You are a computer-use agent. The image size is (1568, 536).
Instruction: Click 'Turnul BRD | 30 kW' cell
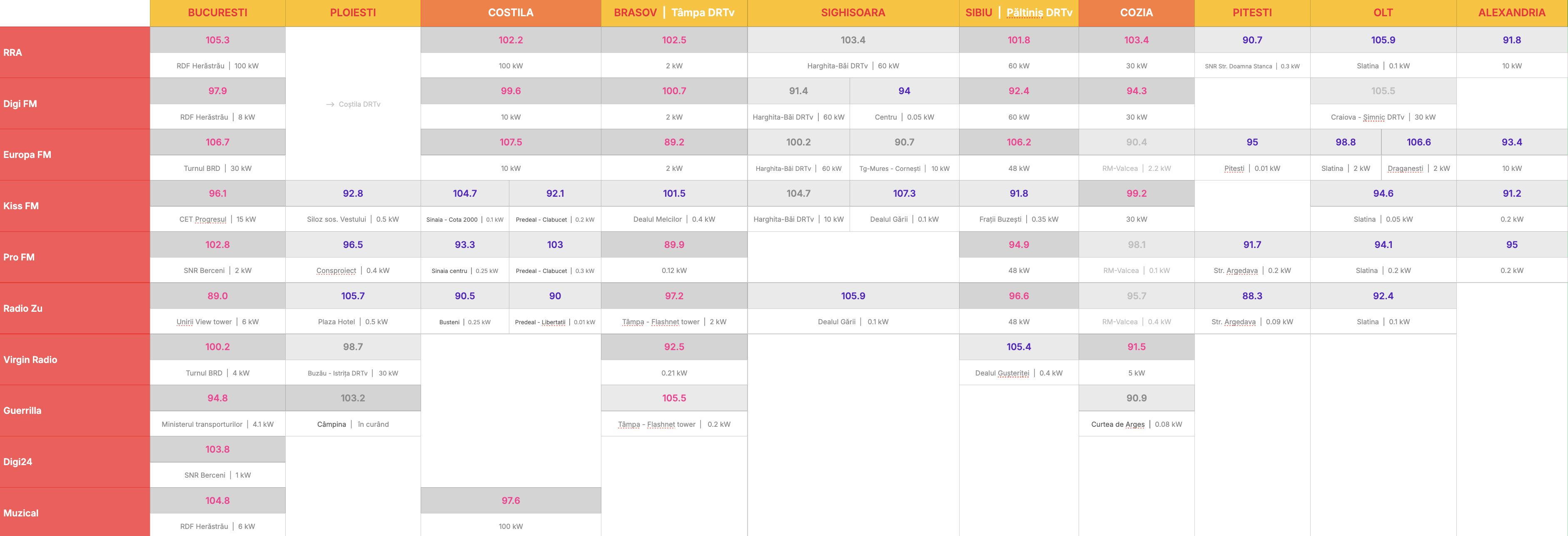click(217, 168)
